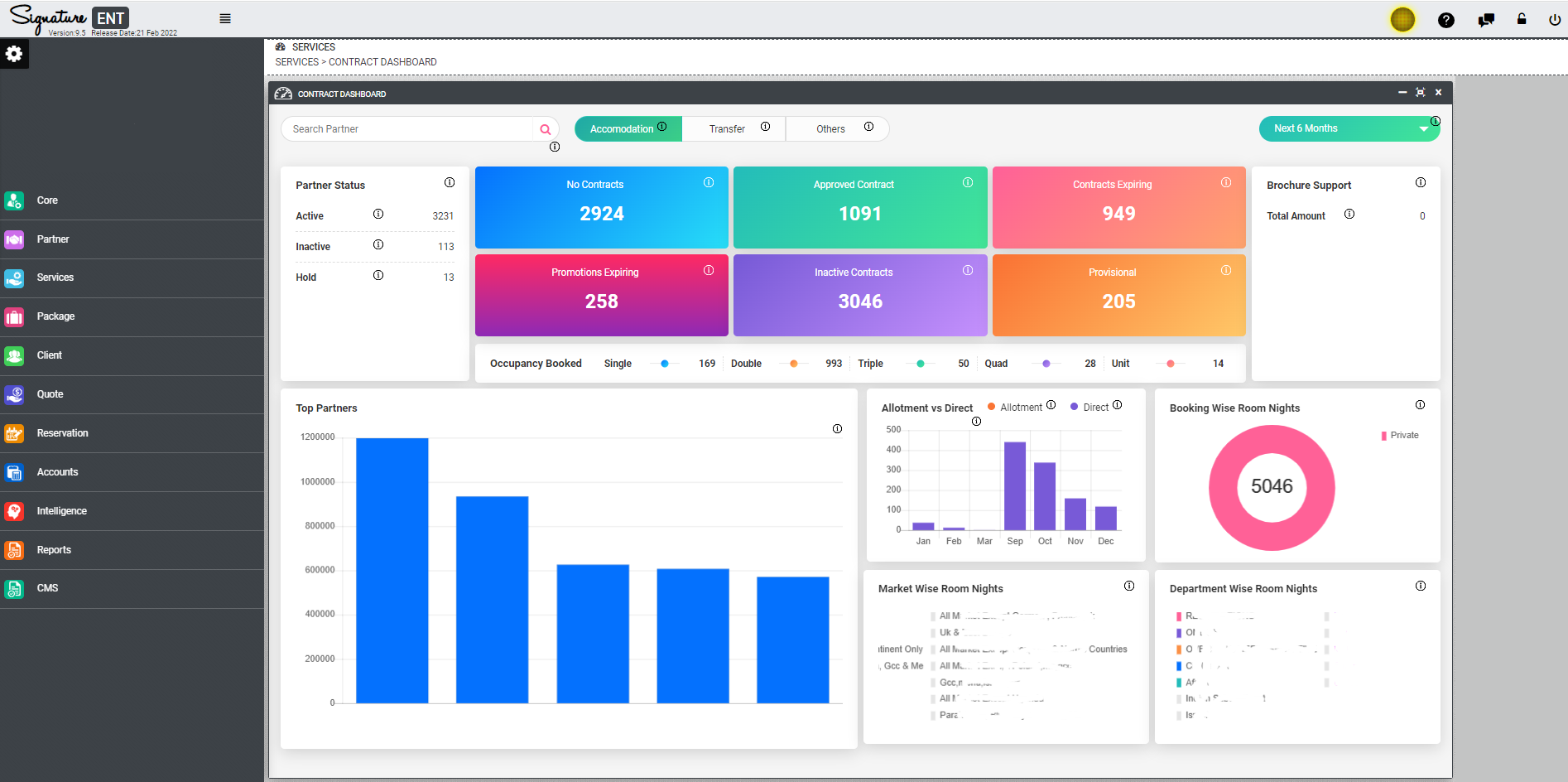Screen dimensions: 1568x782
Task: Expand the Reservation sidebar menu
Action: tap(62, 433)
